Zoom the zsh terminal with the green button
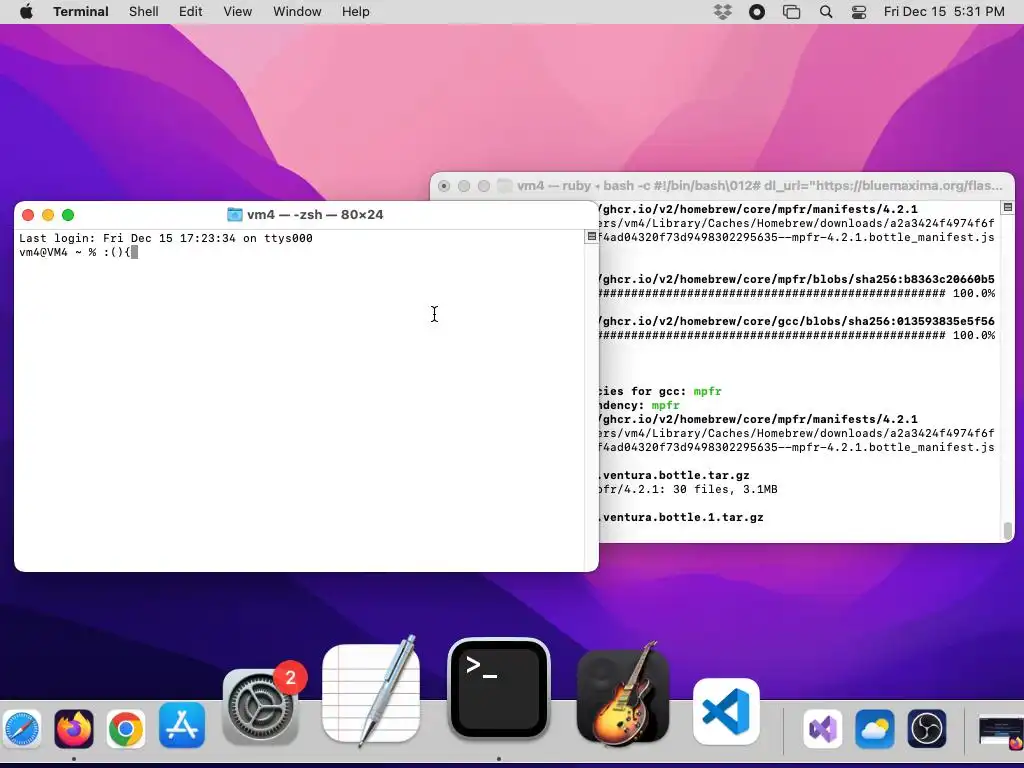The width and height of the screenshot is (1024, 768). [68, 215]
